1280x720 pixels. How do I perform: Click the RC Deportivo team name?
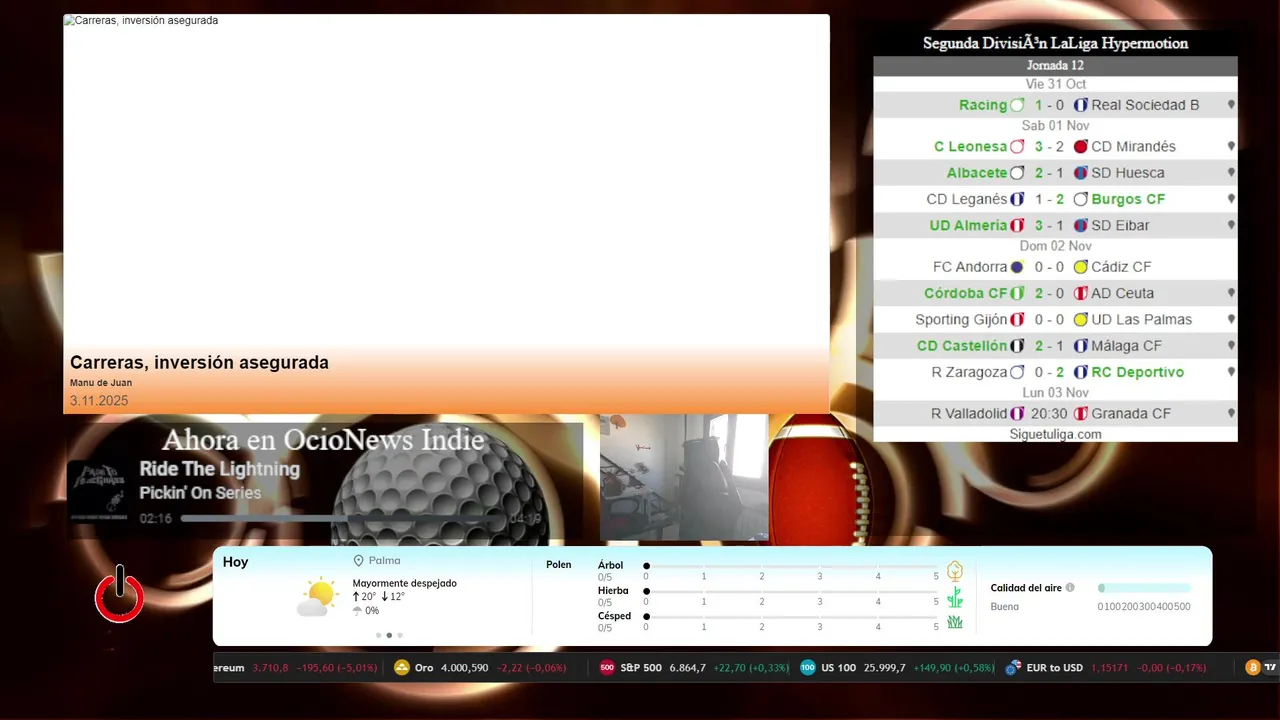pos(1137,372)
